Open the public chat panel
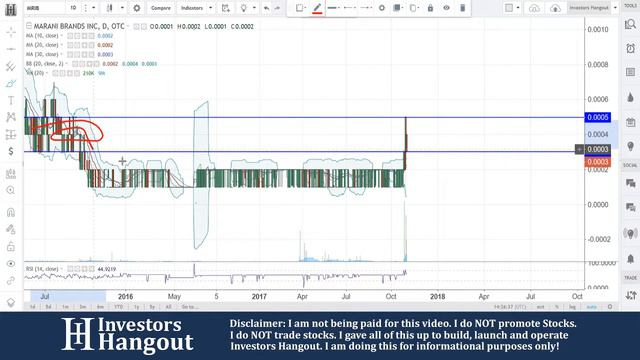This screenshot has width=640, height=360. (x=630, y=183)
